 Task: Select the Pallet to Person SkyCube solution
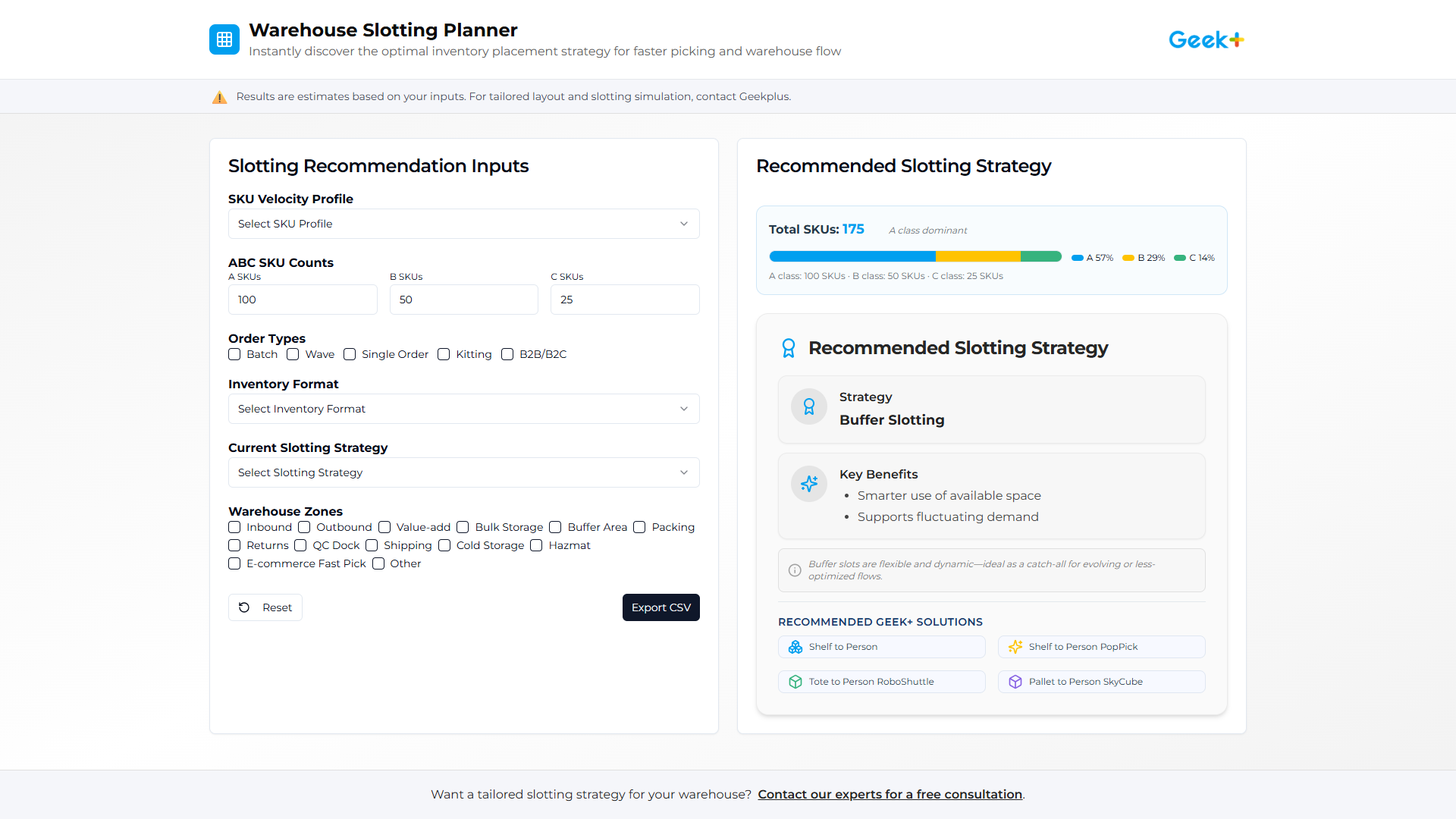[x=1101, y=682]
